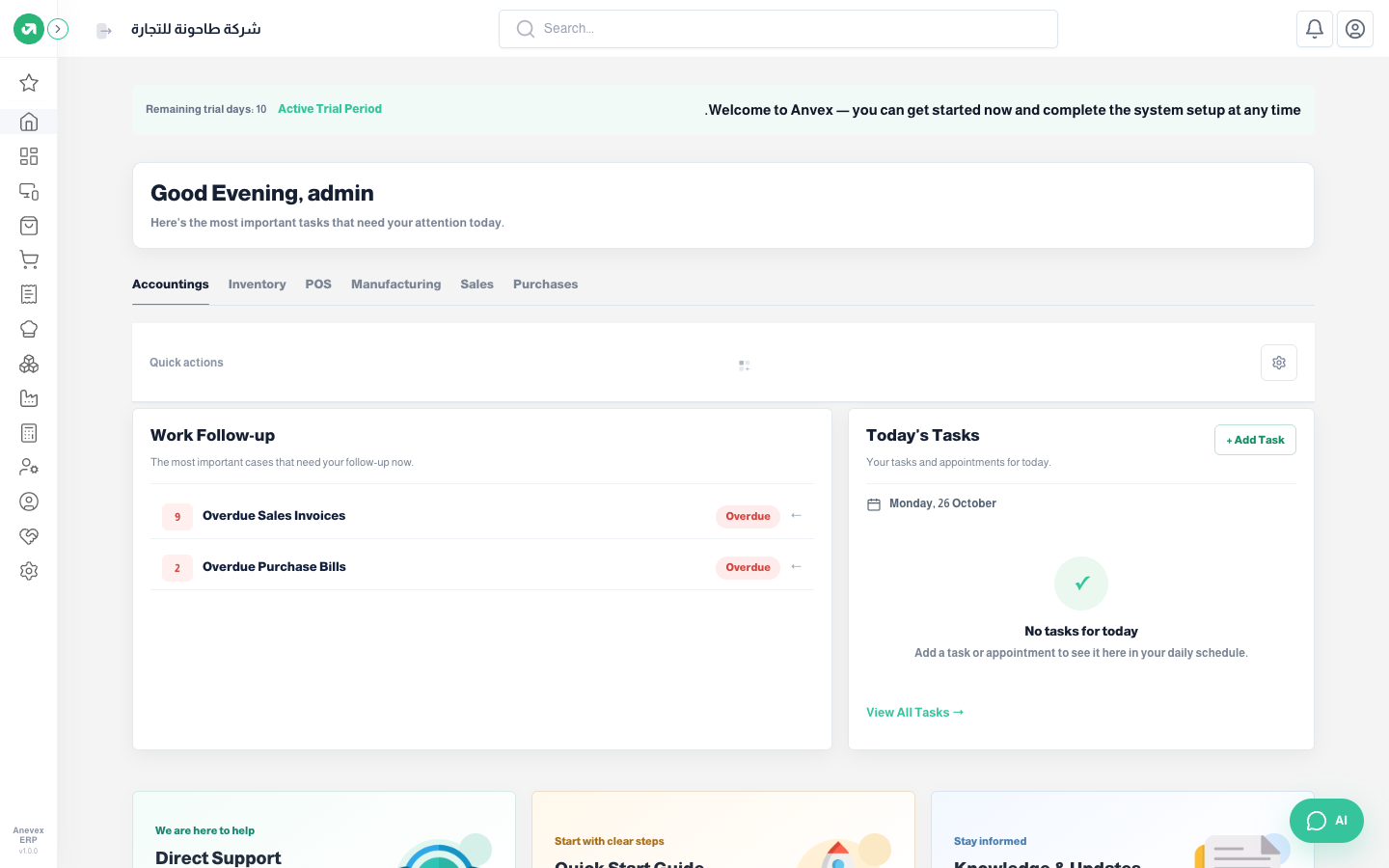
Task: Click the Active Trial Period link
Action: [330, 109]
